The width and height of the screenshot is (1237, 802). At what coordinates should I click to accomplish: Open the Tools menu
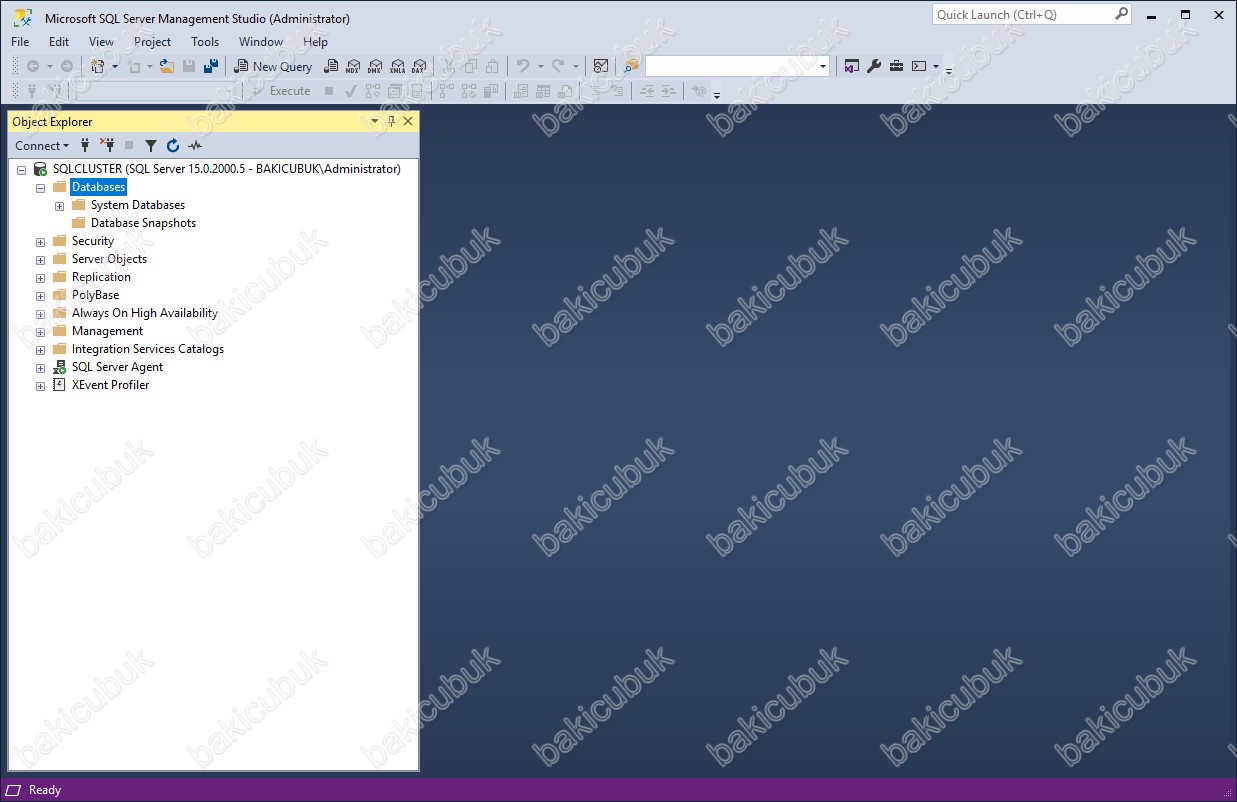(205, 41)
